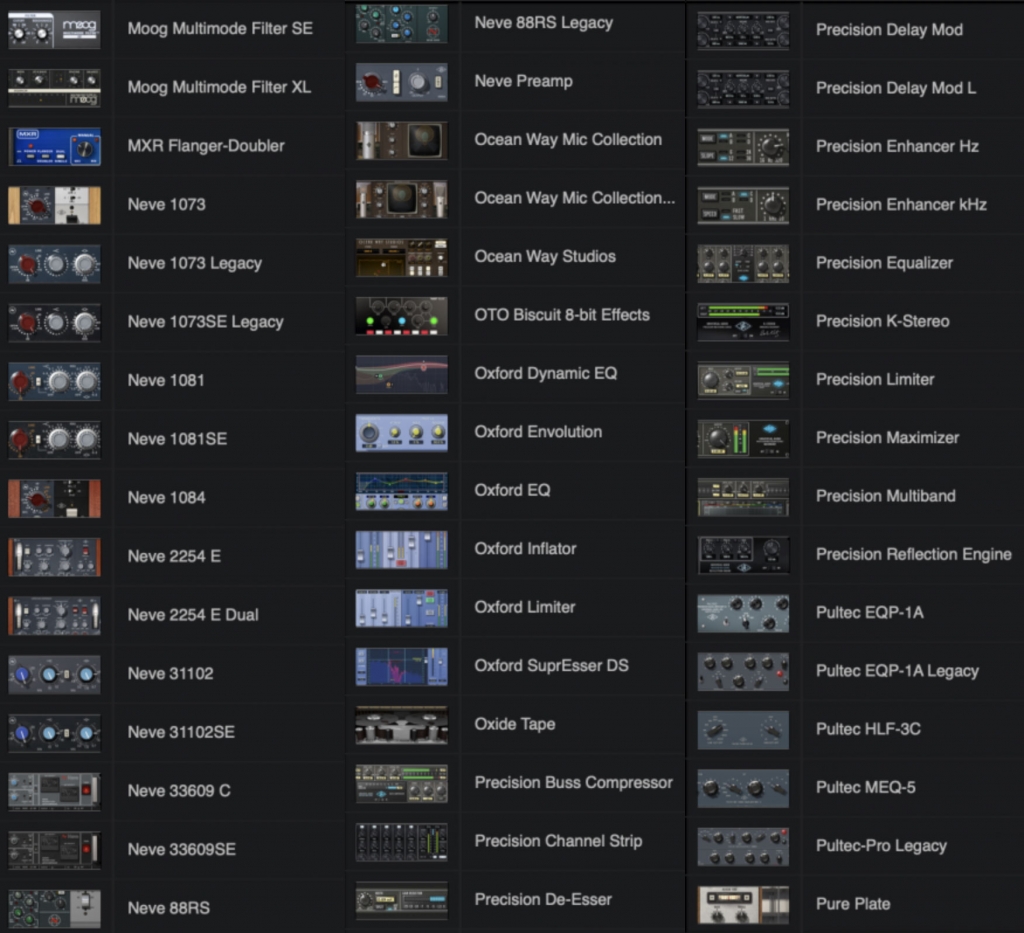Screen dimensions: 1024x933
Task: Click the Pure Plate reverb thumbnail
Action: [744, 904]
